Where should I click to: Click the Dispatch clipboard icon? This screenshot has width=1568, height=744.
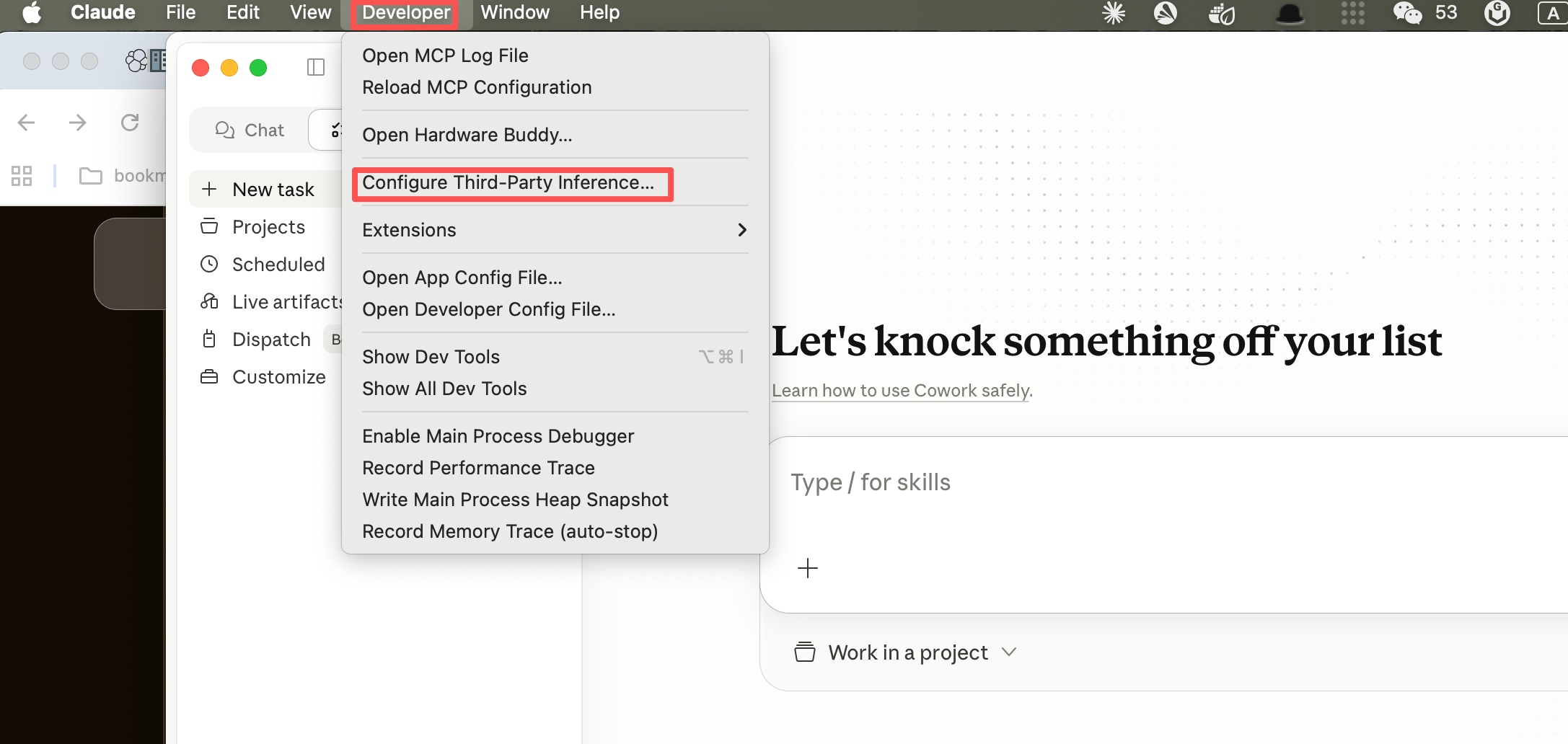[x=209, y=339]
